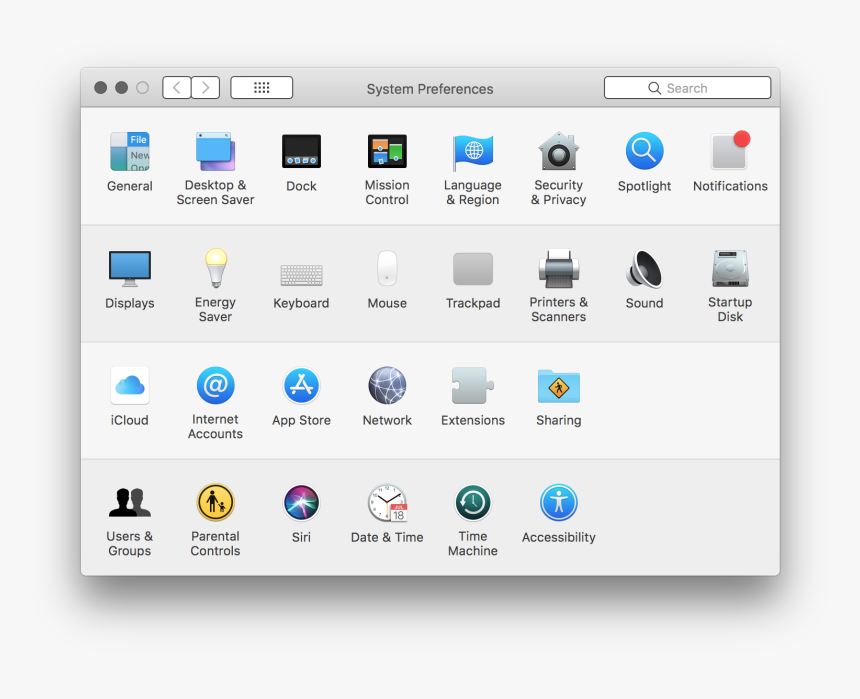The width and height of the screenshot is (860, 699).
Task: Click the Search field
Action: pyautogui.click(x=687, y=87)
